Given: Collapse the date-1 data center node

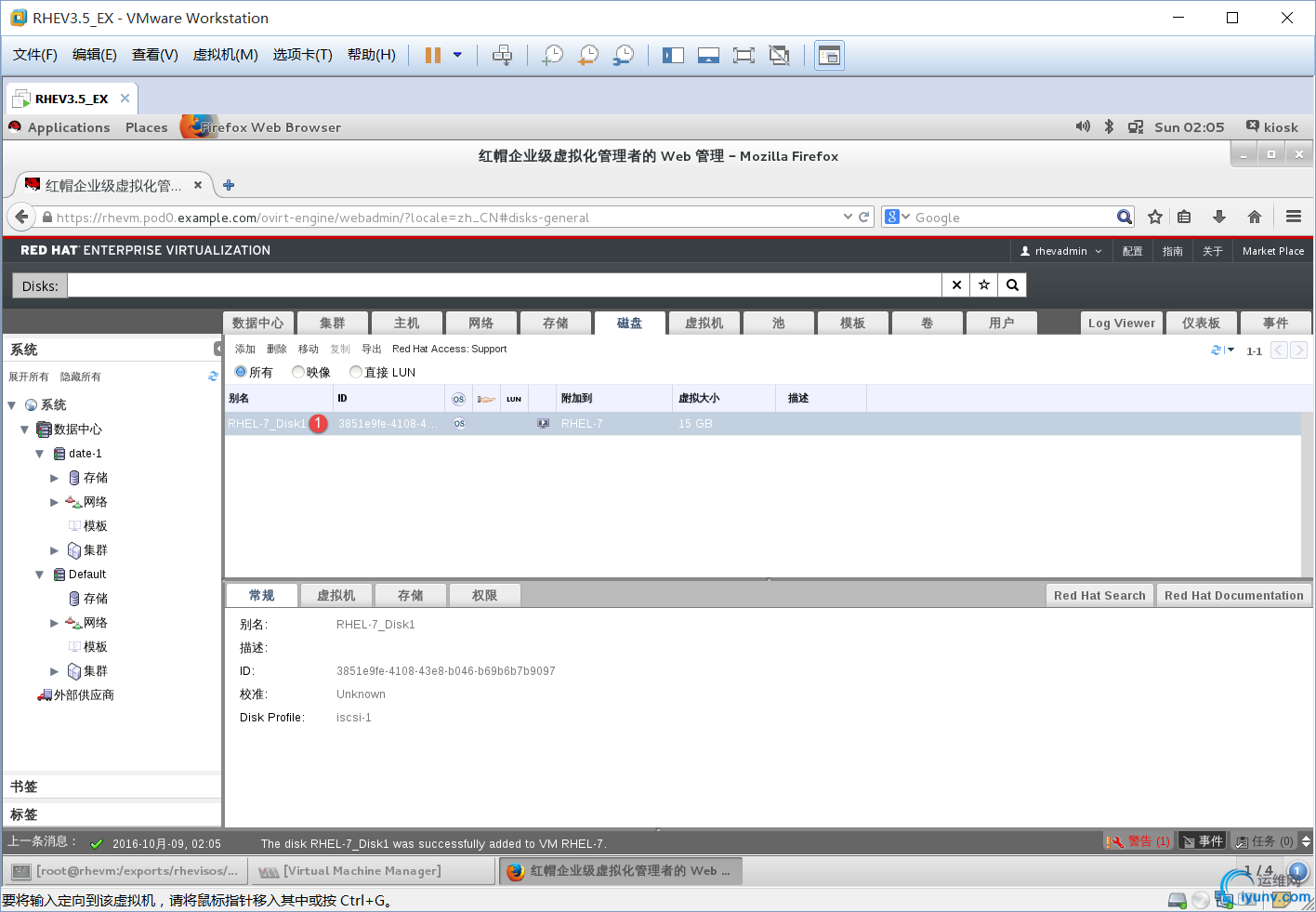Looking at the screenshot, I should coord(40,454).
